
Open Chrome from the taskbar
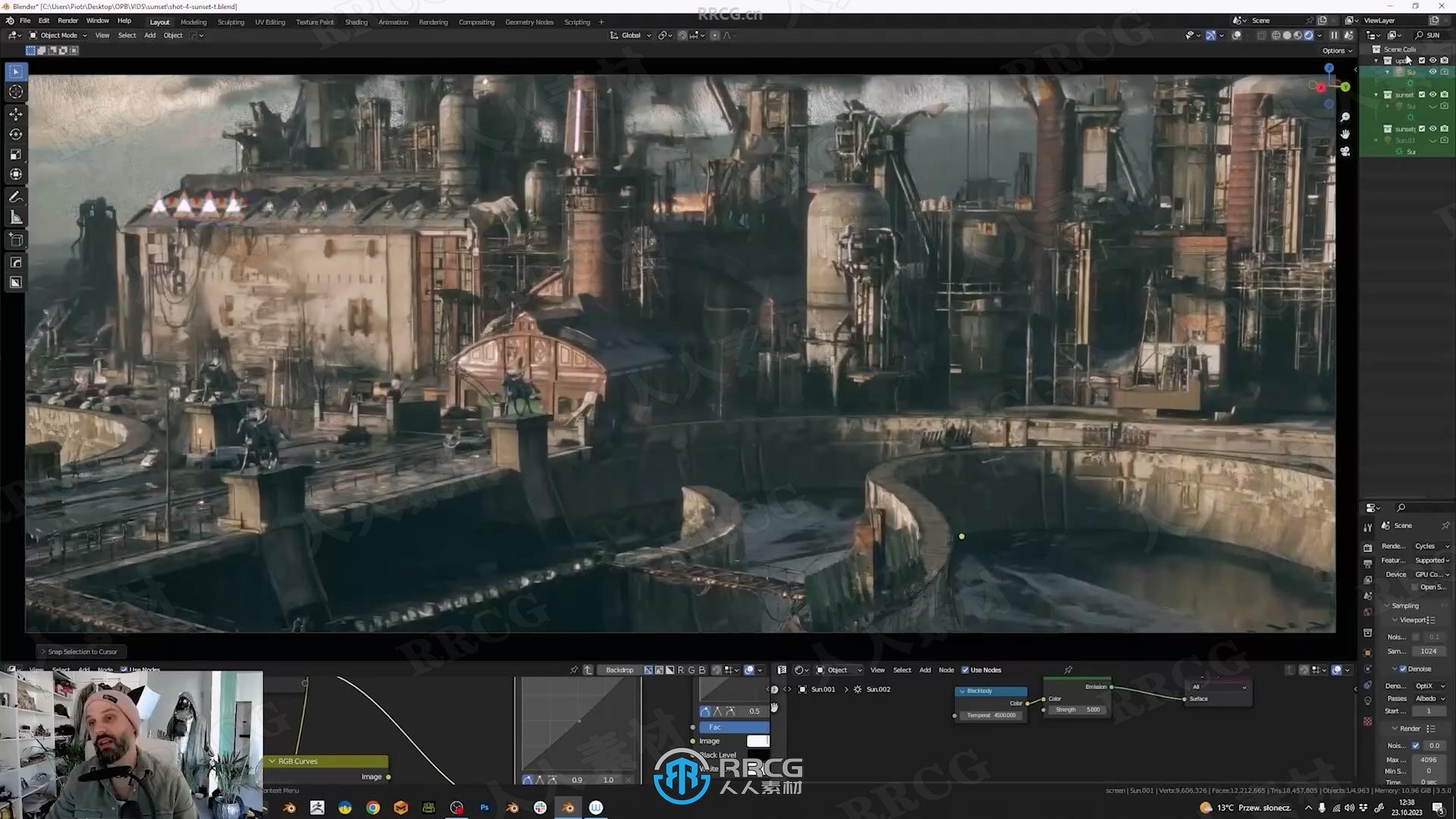[x=372, y=808]
